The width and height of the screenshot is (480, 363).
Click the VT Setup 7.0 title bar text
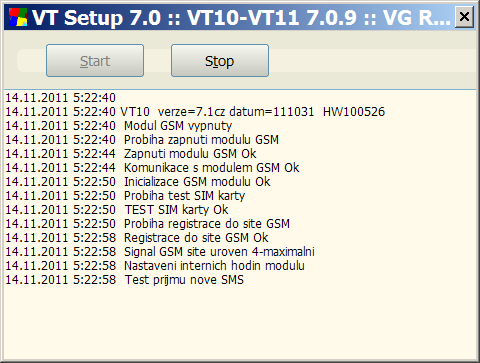[x=241, y=17]
